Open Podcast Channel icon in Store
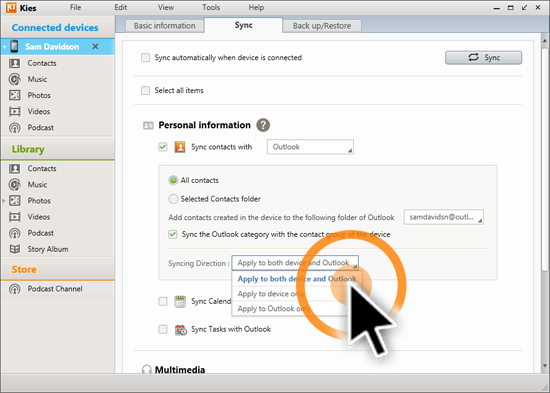Image resolution: width=550 pixels, height=393 pixels. click(14, 289)
